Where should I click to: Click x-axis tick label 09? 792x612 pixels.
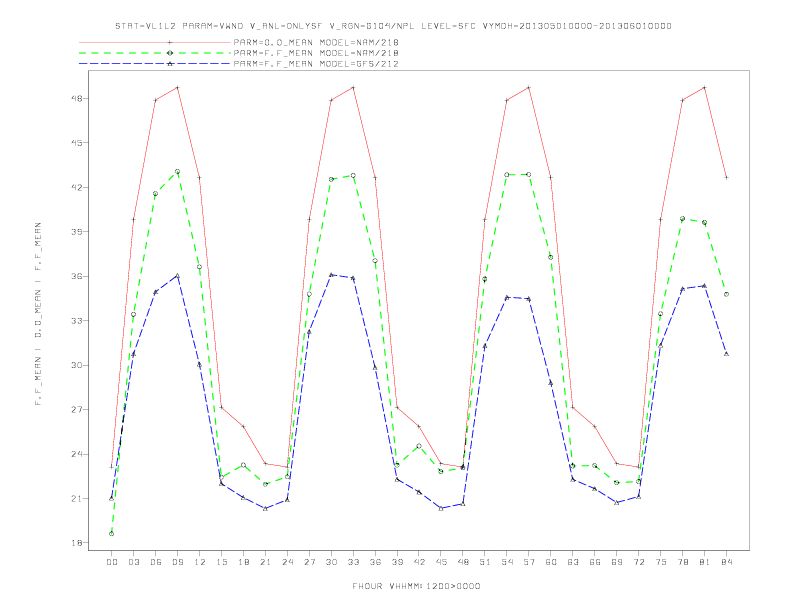(177, 562)
